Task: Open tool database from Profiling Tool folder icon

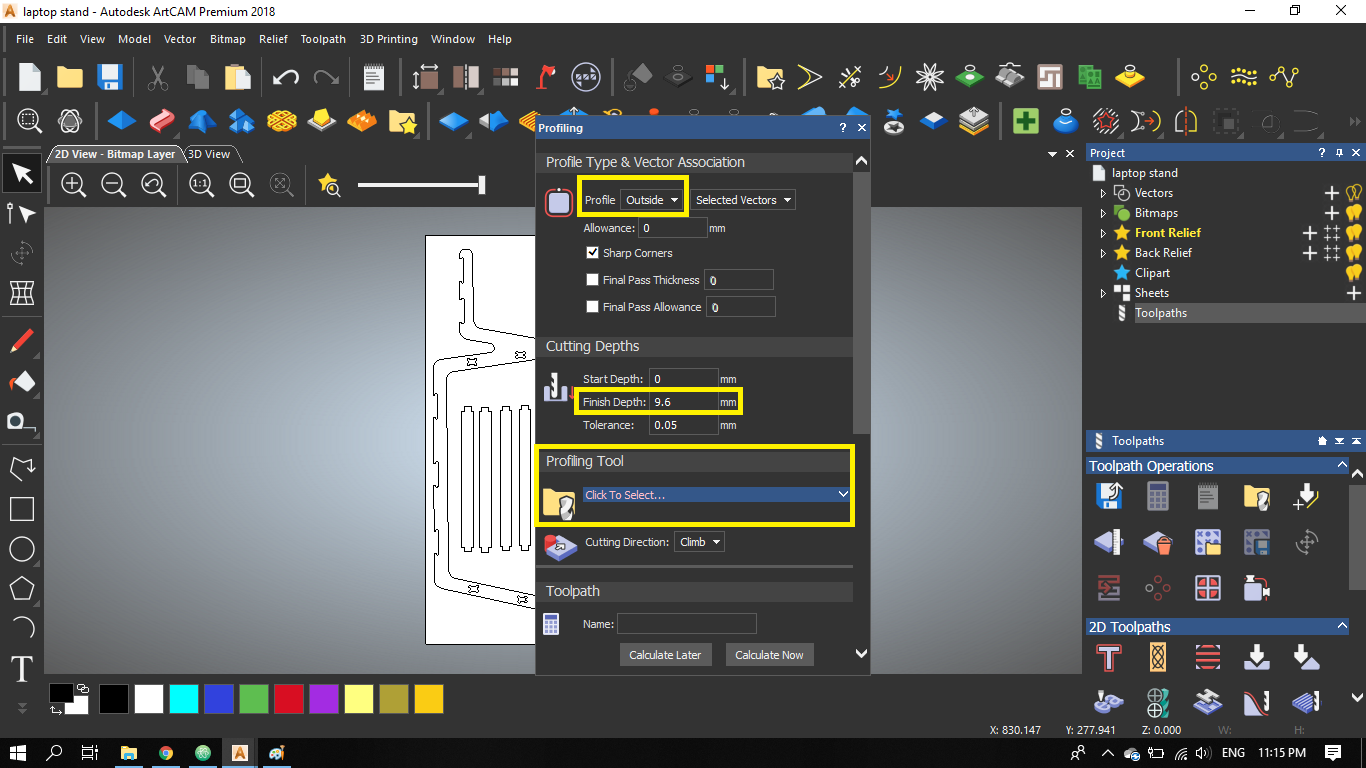Action: pyautogui.click(x=559, y=502)
